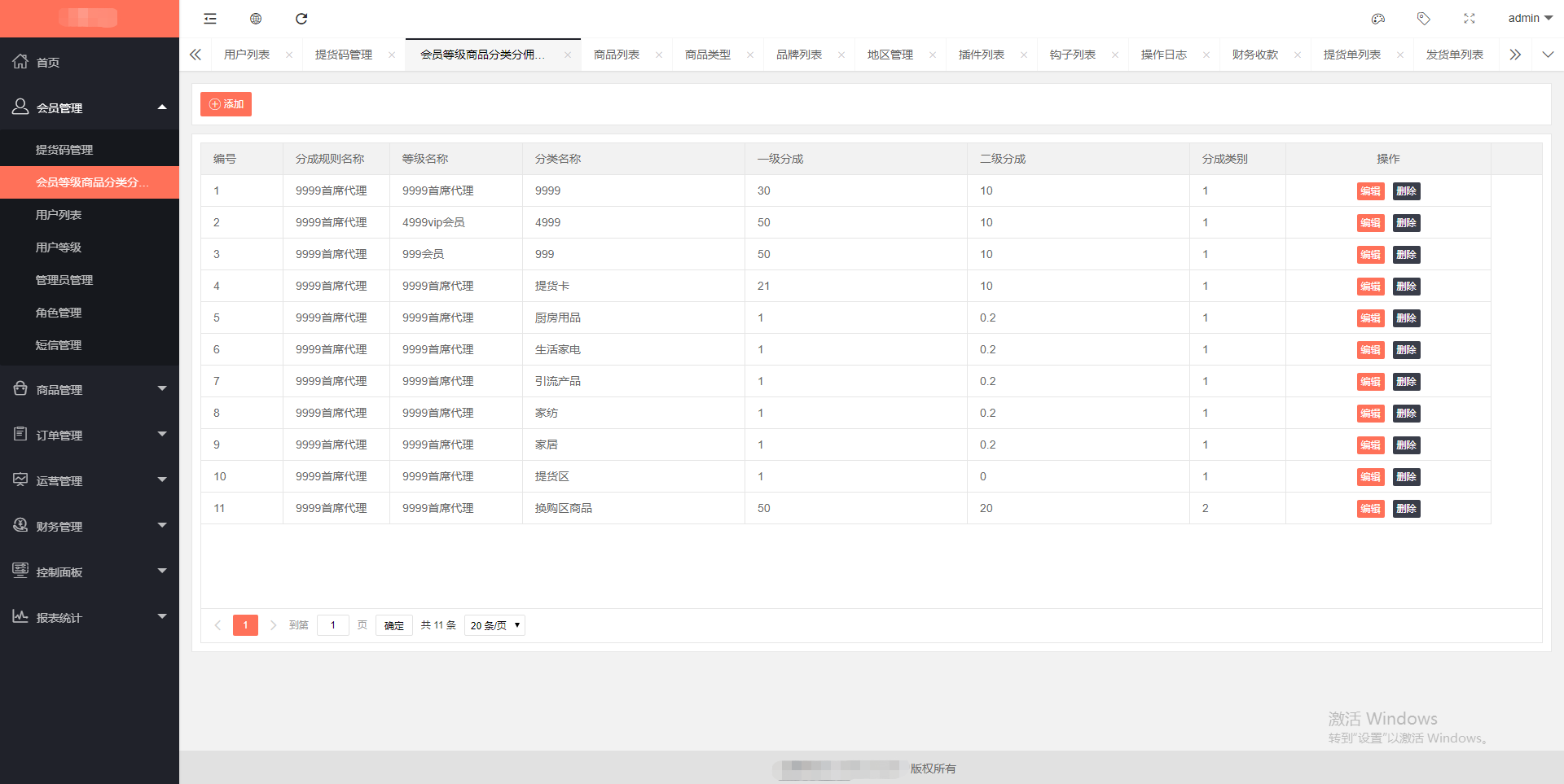
Task: Switch to 用户列表 tab
Action: click(247, 55)
